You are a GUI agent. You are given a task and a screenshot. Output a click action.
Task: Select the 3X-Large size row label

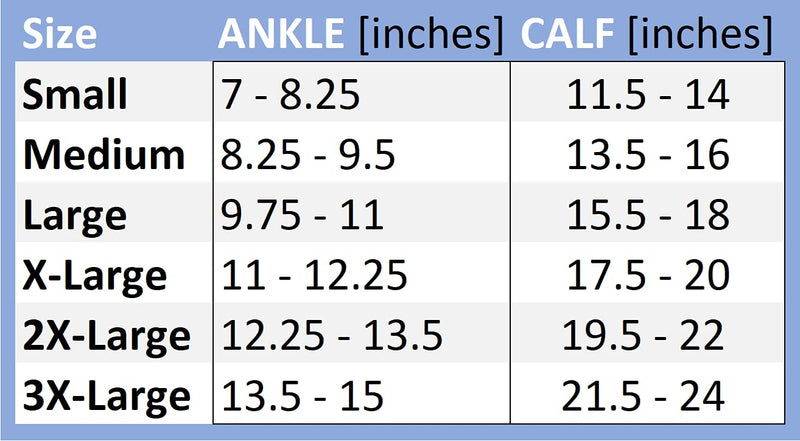(107, 397)
